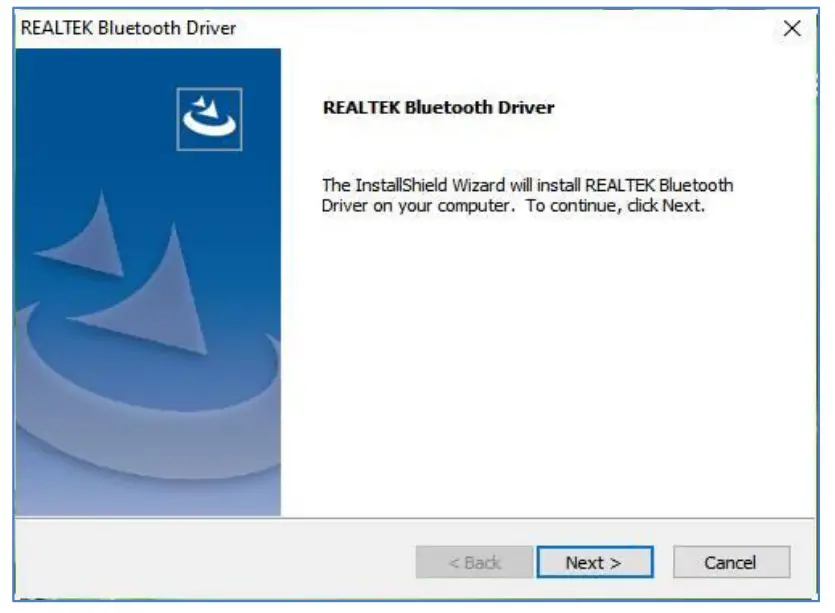Screen dimensions: 835x613
Task: Click Next to continue installation
Action: (x=595, y=562)
